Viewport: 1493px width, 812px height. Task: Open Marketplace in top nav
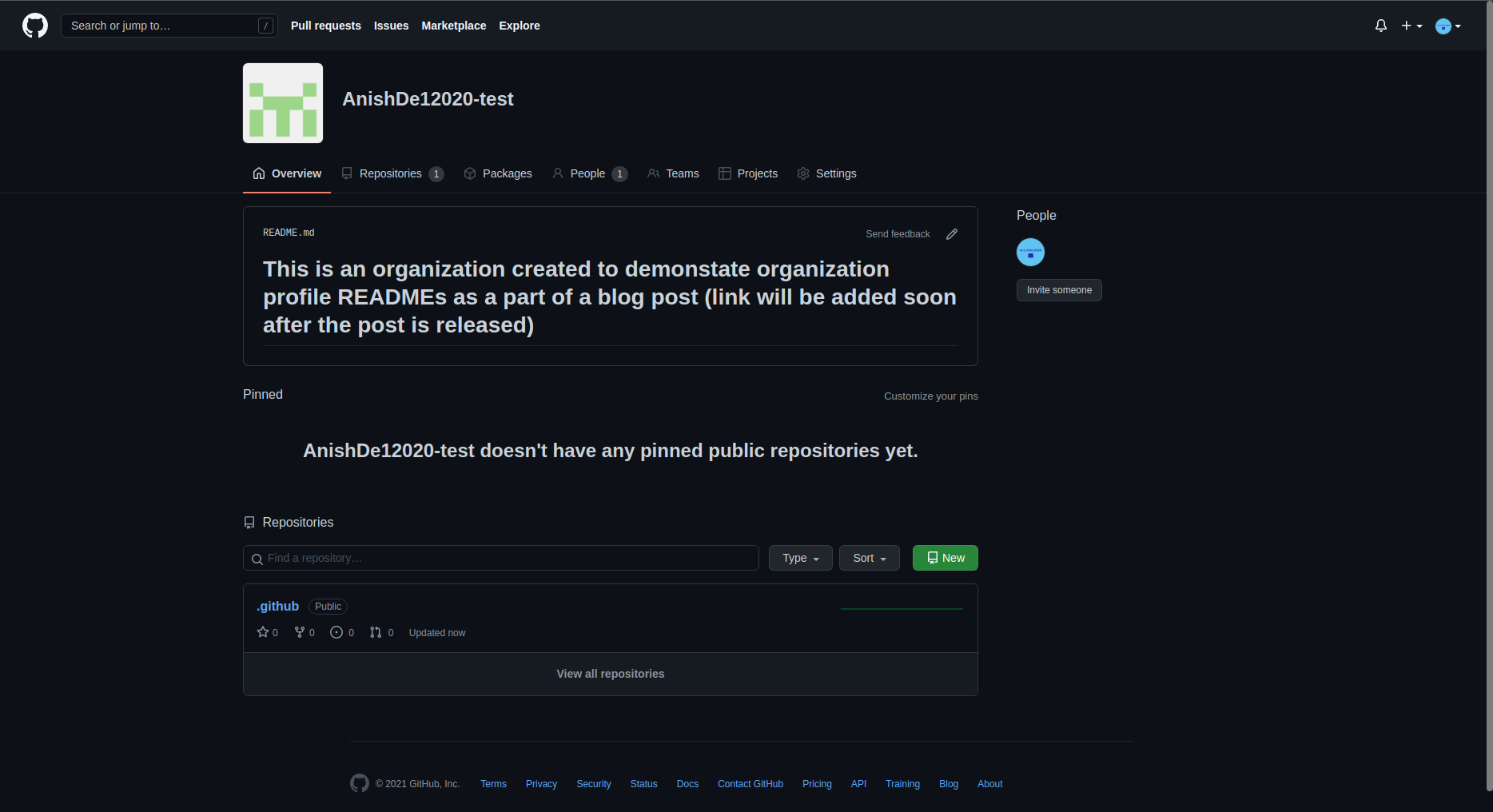(x=454, y=26)
